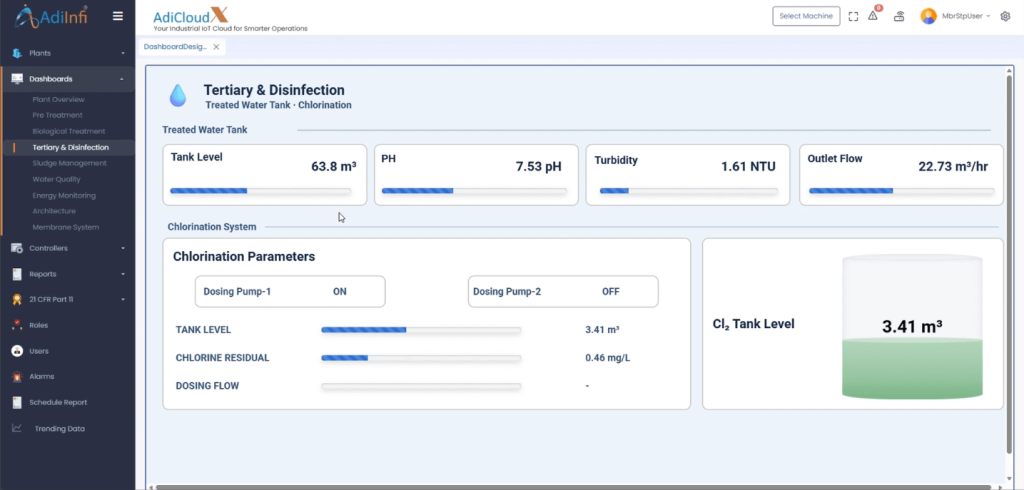1024x490 pixels.
Task: Select Tertiary & Disinfection in sidebar
Action: pos(71,148)
